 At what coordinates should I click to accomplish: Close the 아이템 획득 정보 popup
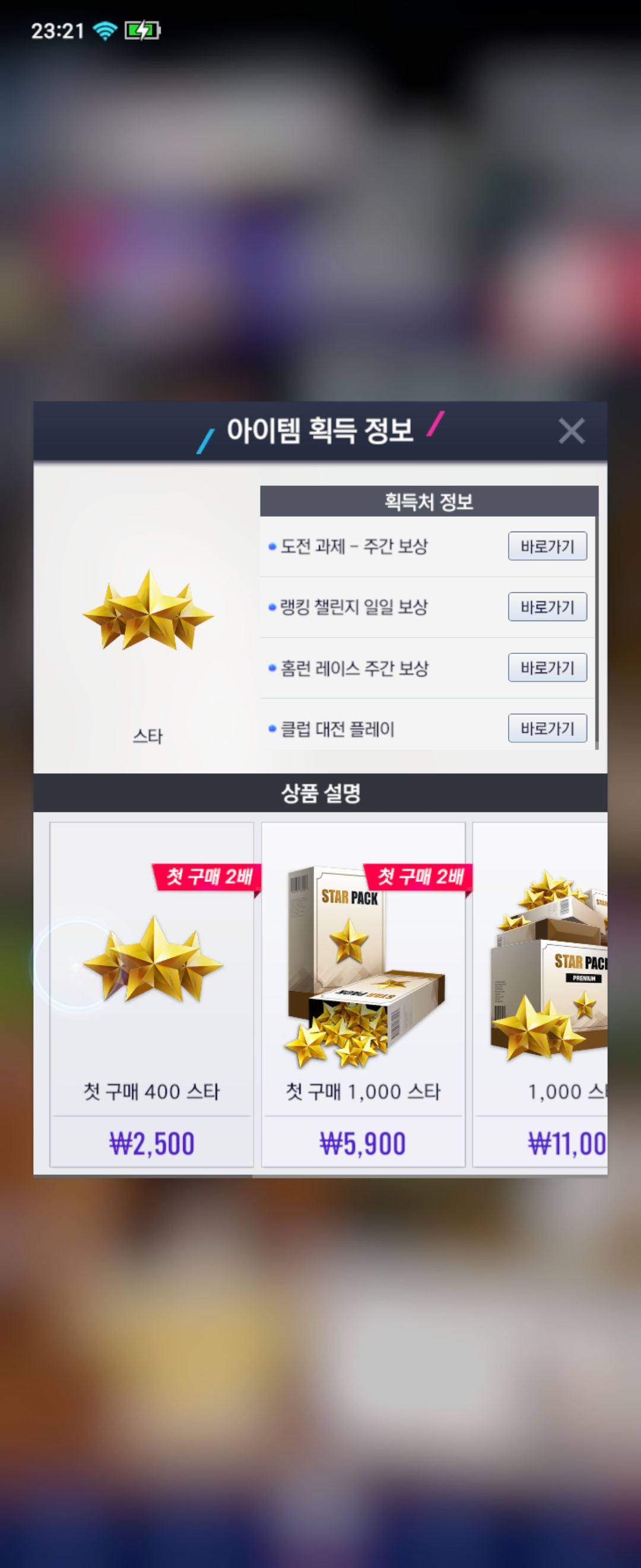point(571,431)
